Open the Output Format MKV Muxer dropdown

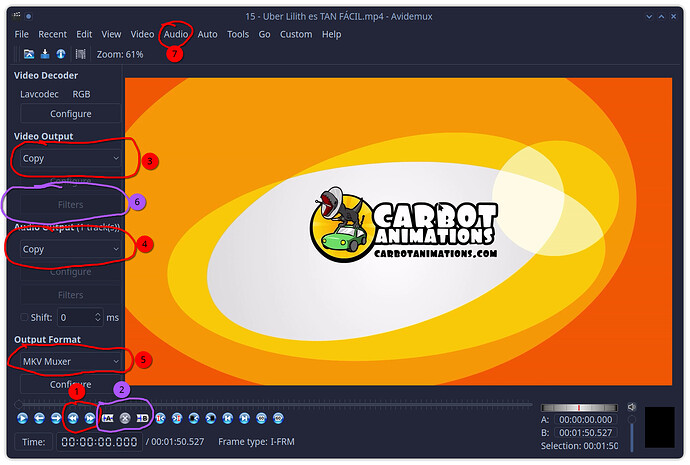70,362
